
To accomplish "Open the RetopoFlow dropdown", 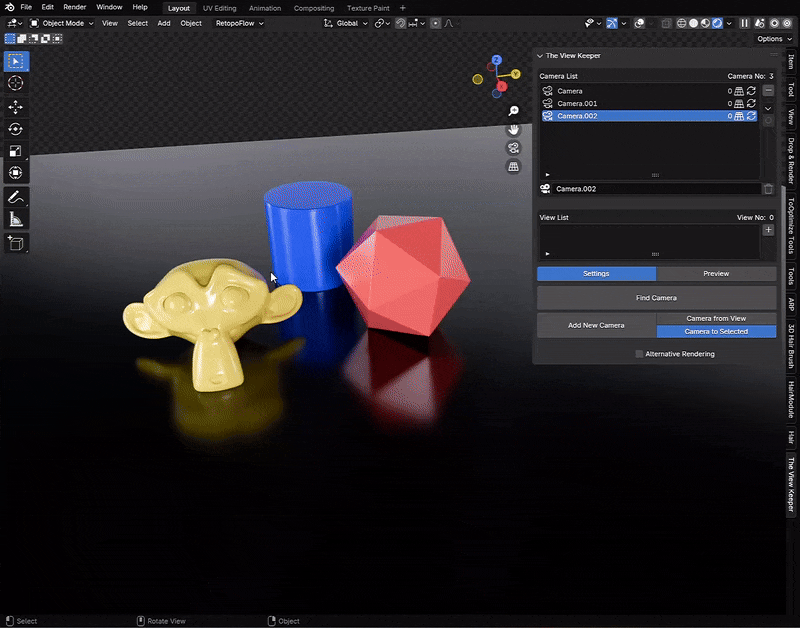I will click(x=239, y=23).
